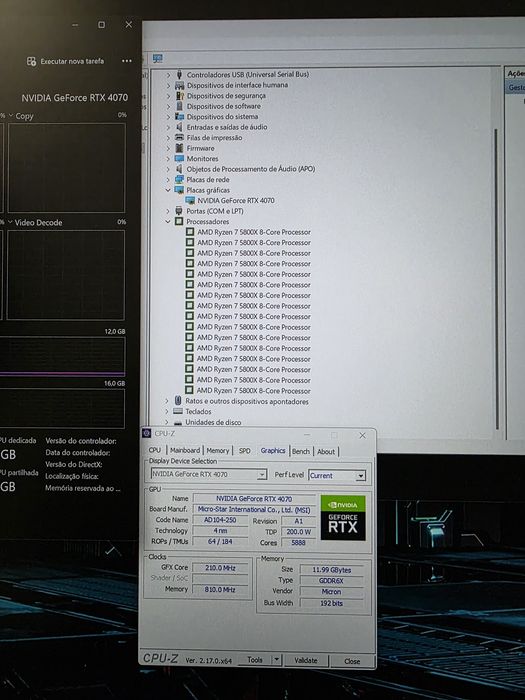The width and height of the screenshot is (525, 700).
Task: Click the USB controllers device icon
Action: click(x=179, y=74)
